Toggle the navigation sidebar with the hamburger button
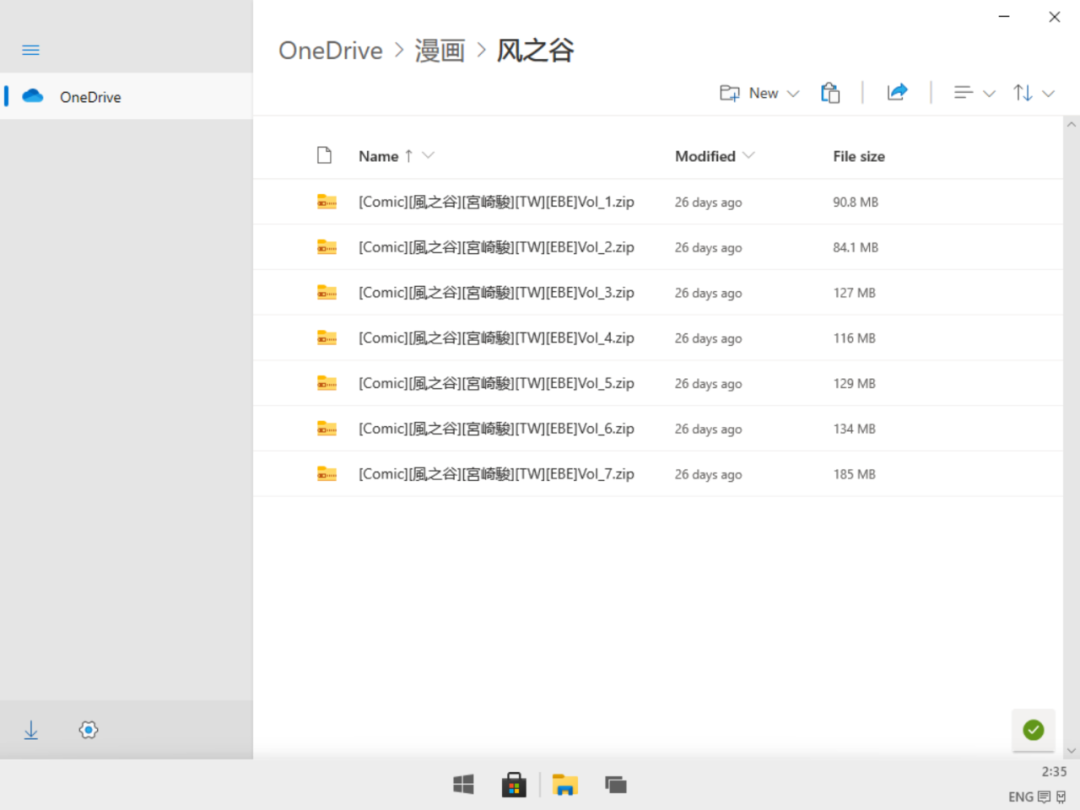1080x810 pixels. point(30,49)
